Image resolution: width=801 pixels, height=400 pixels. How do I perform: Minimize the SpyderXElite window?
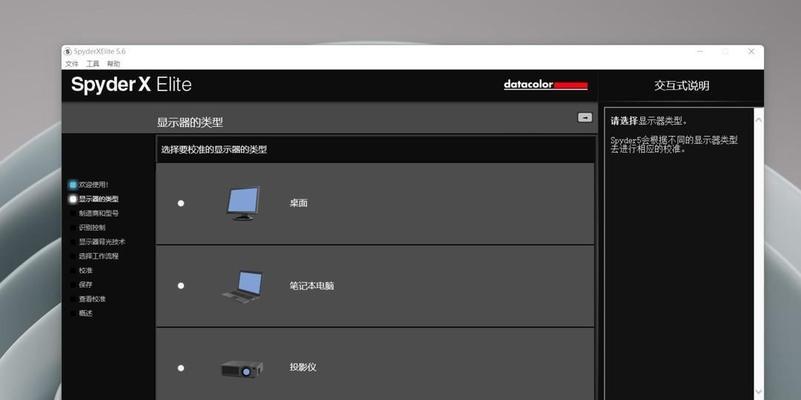click(700, 52)
